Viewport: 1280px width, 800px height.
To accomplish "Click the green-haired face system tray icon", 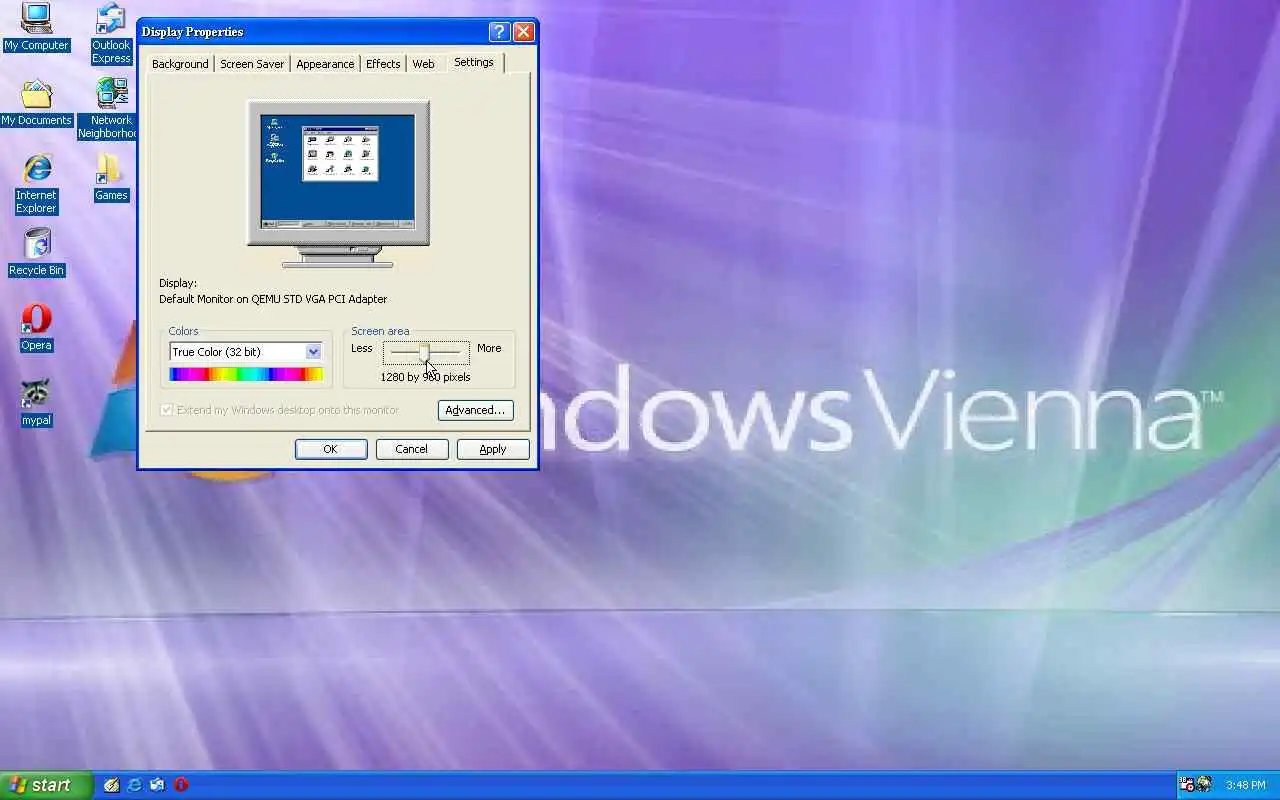I will coord(1204,785).
